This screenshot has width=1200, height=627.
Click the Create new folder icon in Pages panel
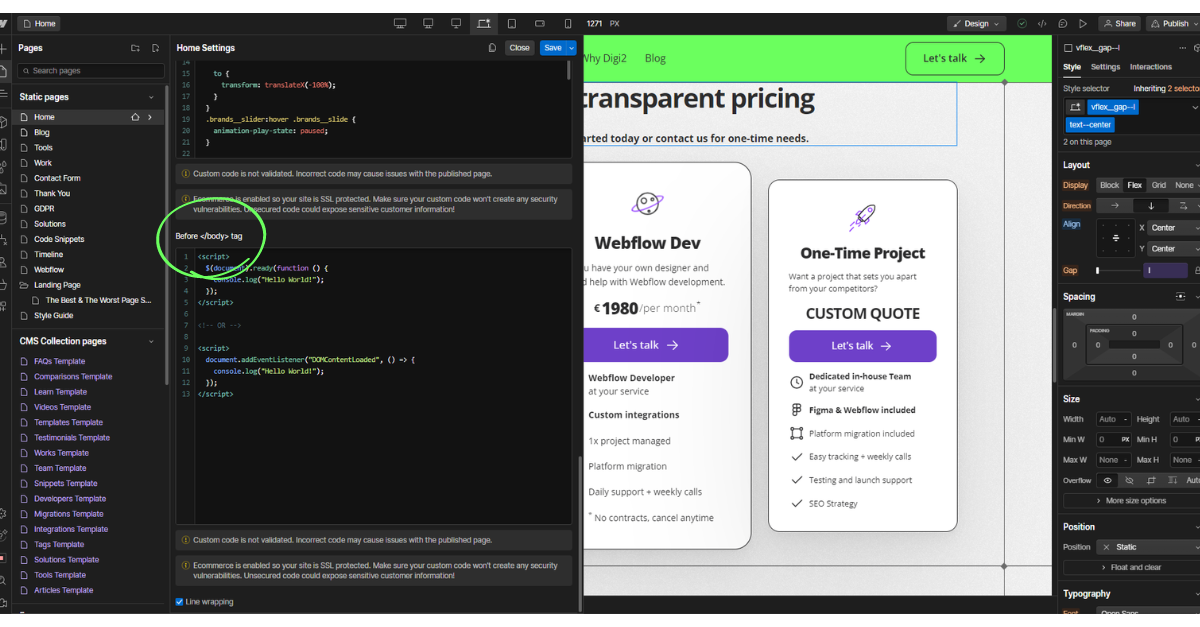point(135,48)
